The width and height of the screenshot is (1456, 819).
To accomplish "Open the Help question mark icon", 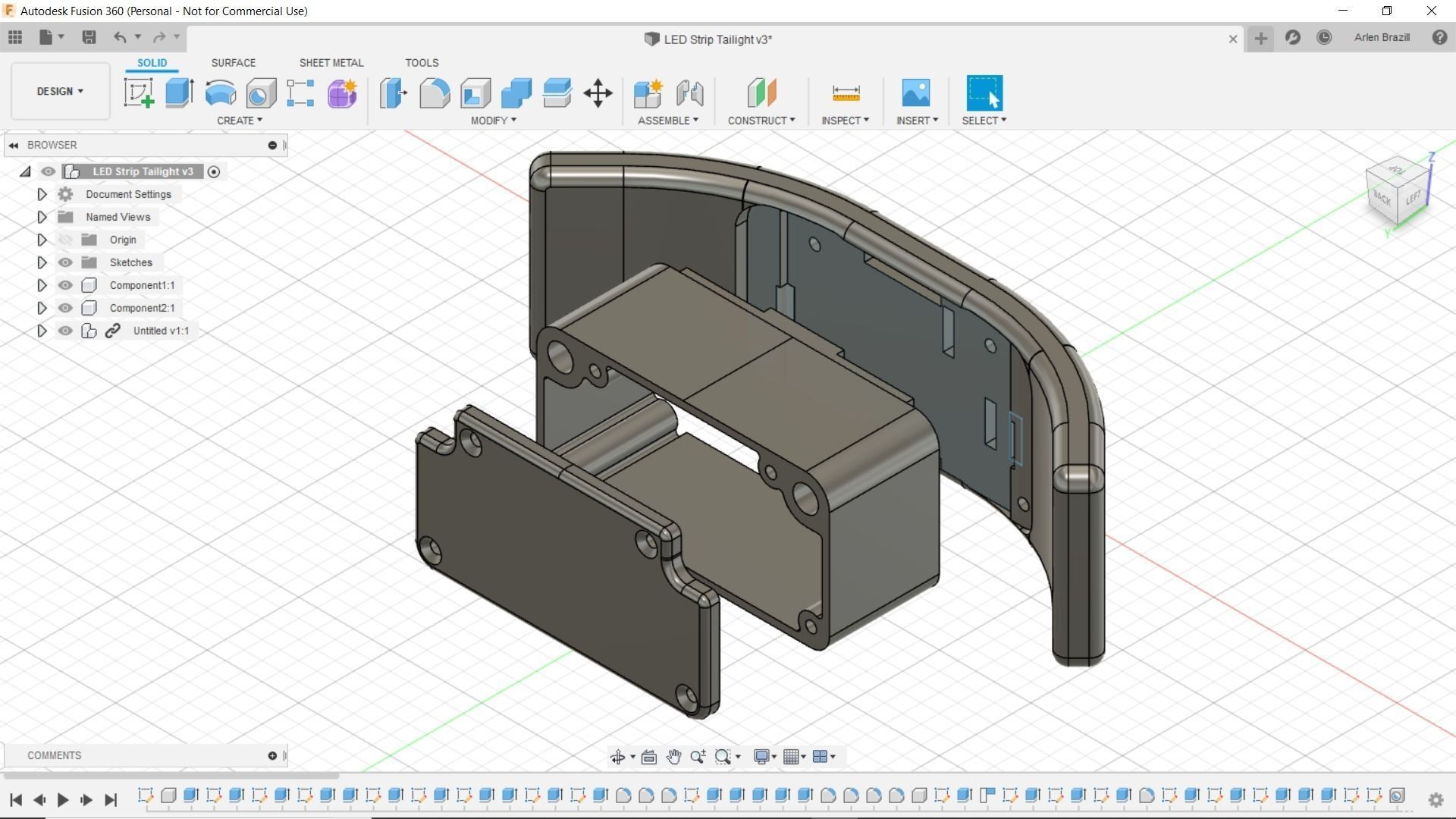I will tap(1439, 37).
